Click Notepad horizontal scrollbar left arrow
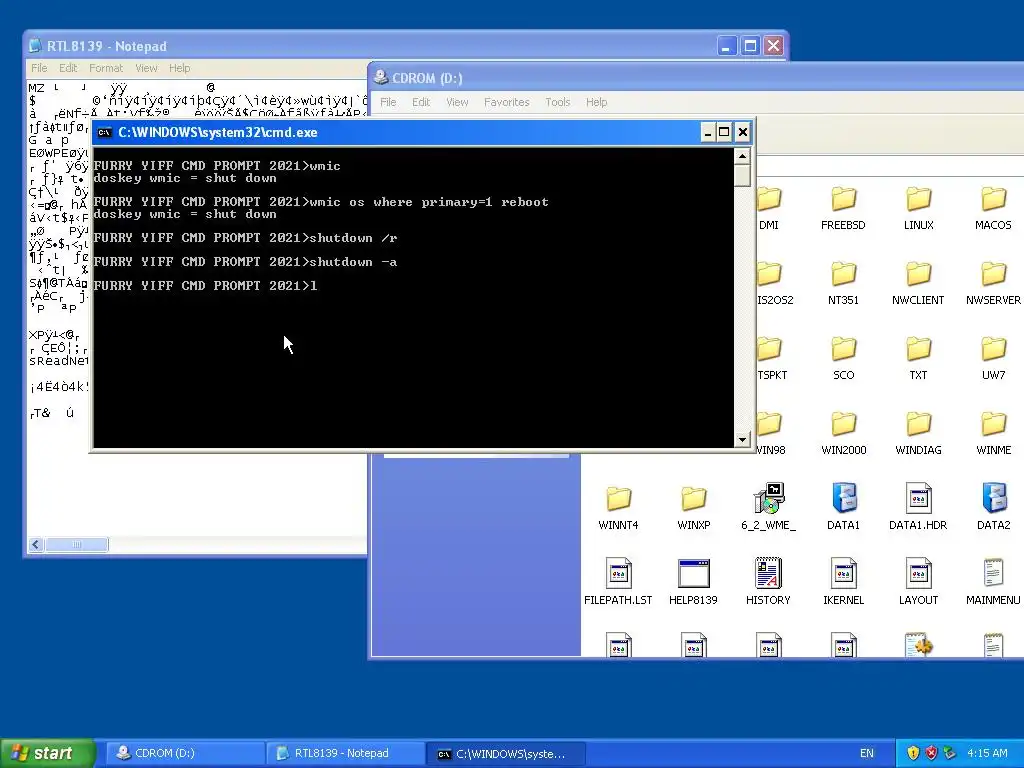The image size is (1024, 768). click(x=36, y=544)
